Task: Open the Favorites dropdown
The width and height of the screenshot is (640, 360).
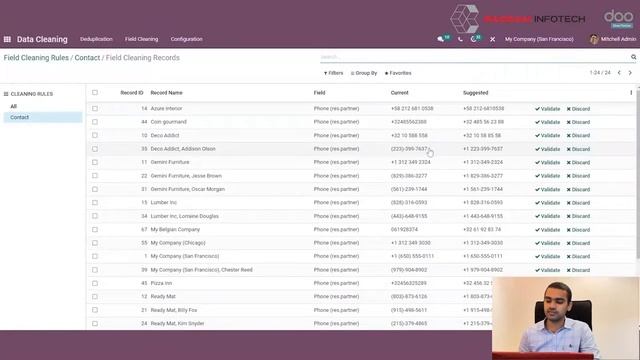Action: pyautogui.click(x=398, y=73)
